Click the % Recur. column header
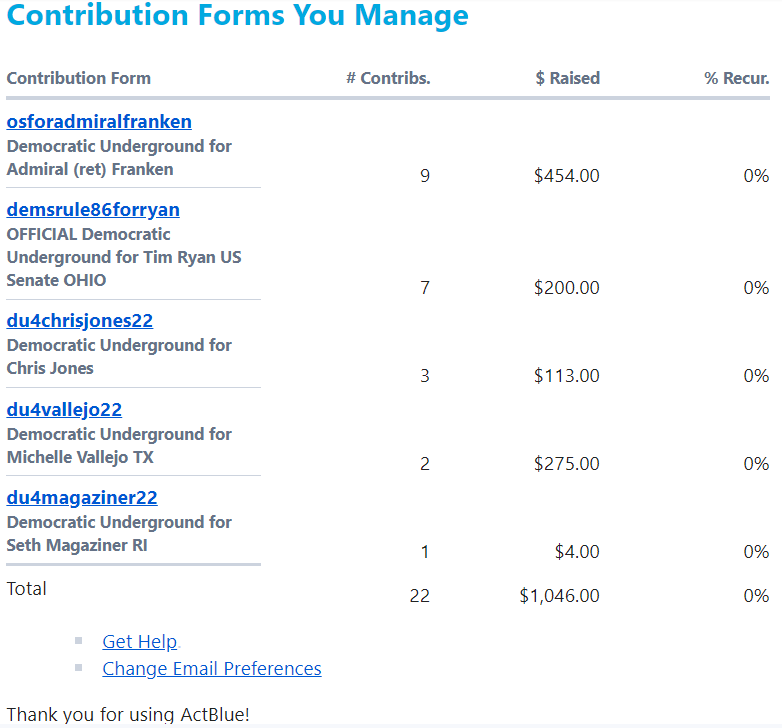This screenshot has width=782, height=728. [736, 78]
